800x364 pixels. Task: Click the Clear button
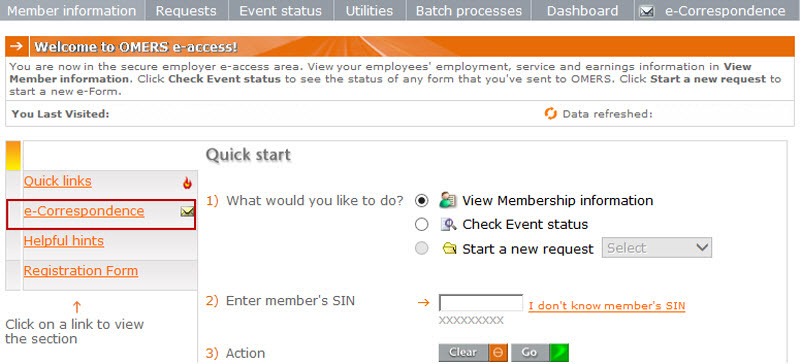tap(473, 353)
